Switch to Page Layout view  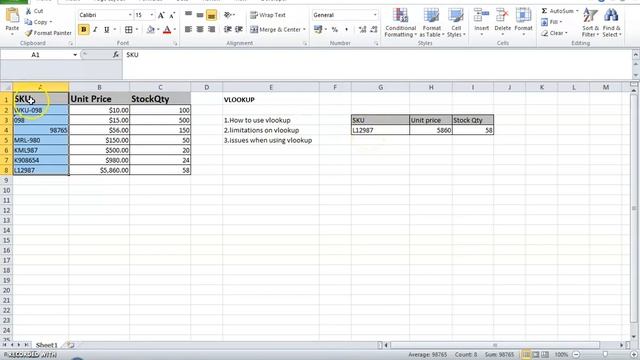(x=536, y=355)
